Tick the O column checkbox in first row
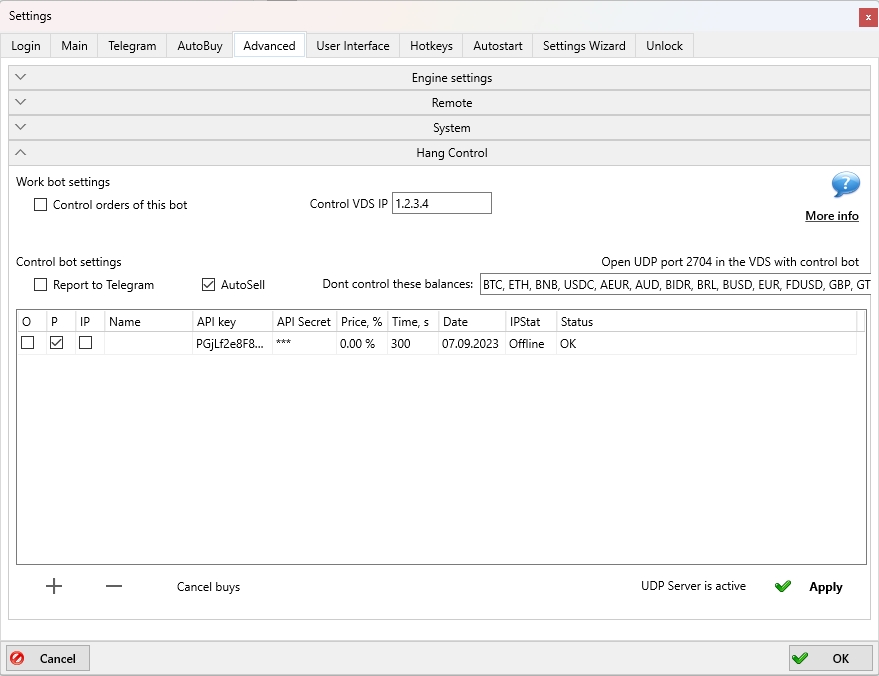The height and width of the screenshot is (676, 879). click(x=28, y=343)
